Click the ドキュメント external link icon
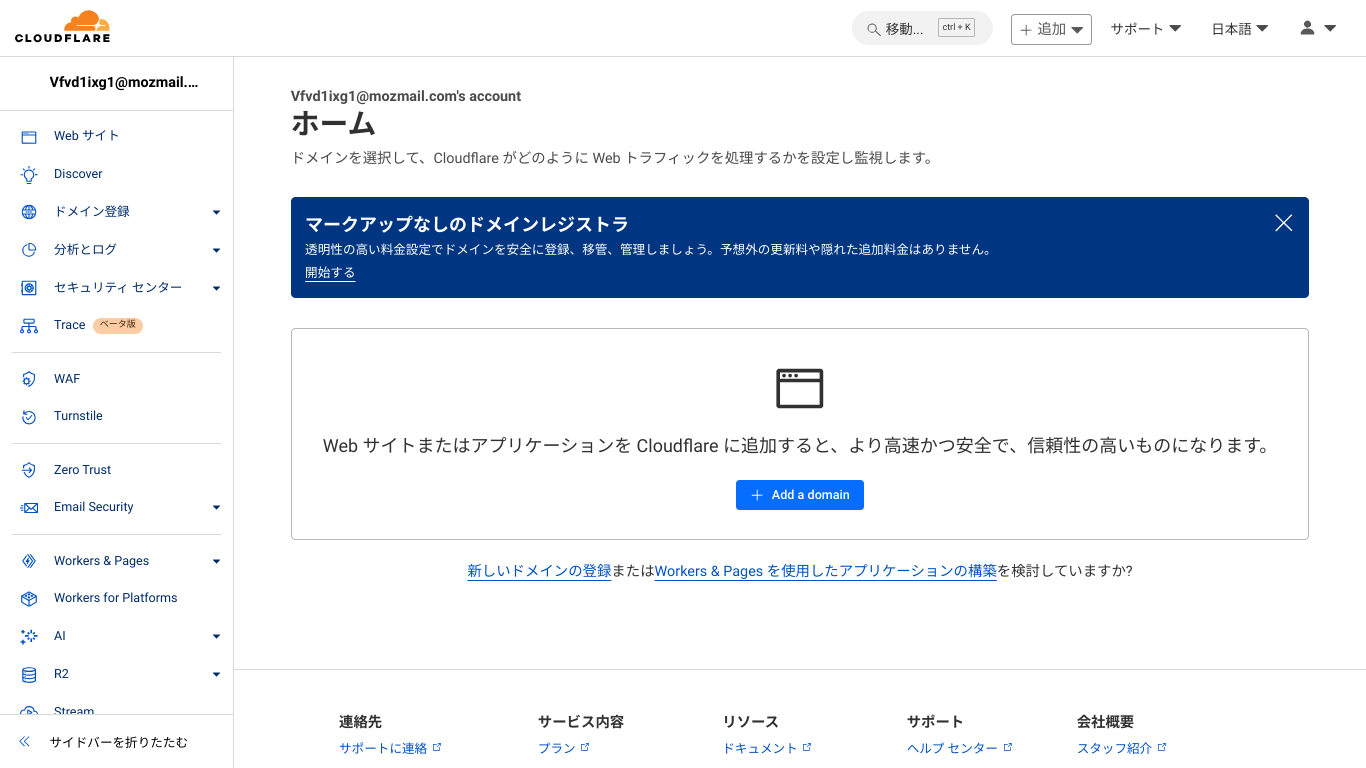The height and width of the screenshot is (768, 1366). pyautogui.click(x=807, y=747)
